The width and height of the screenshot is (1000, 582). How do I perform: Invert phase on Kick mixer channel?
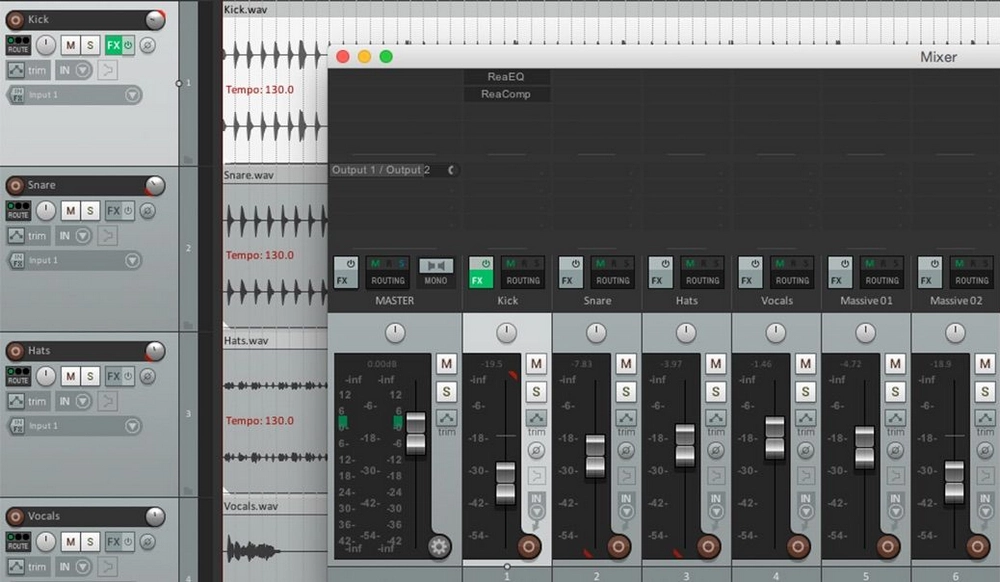(x=536, y=451)
